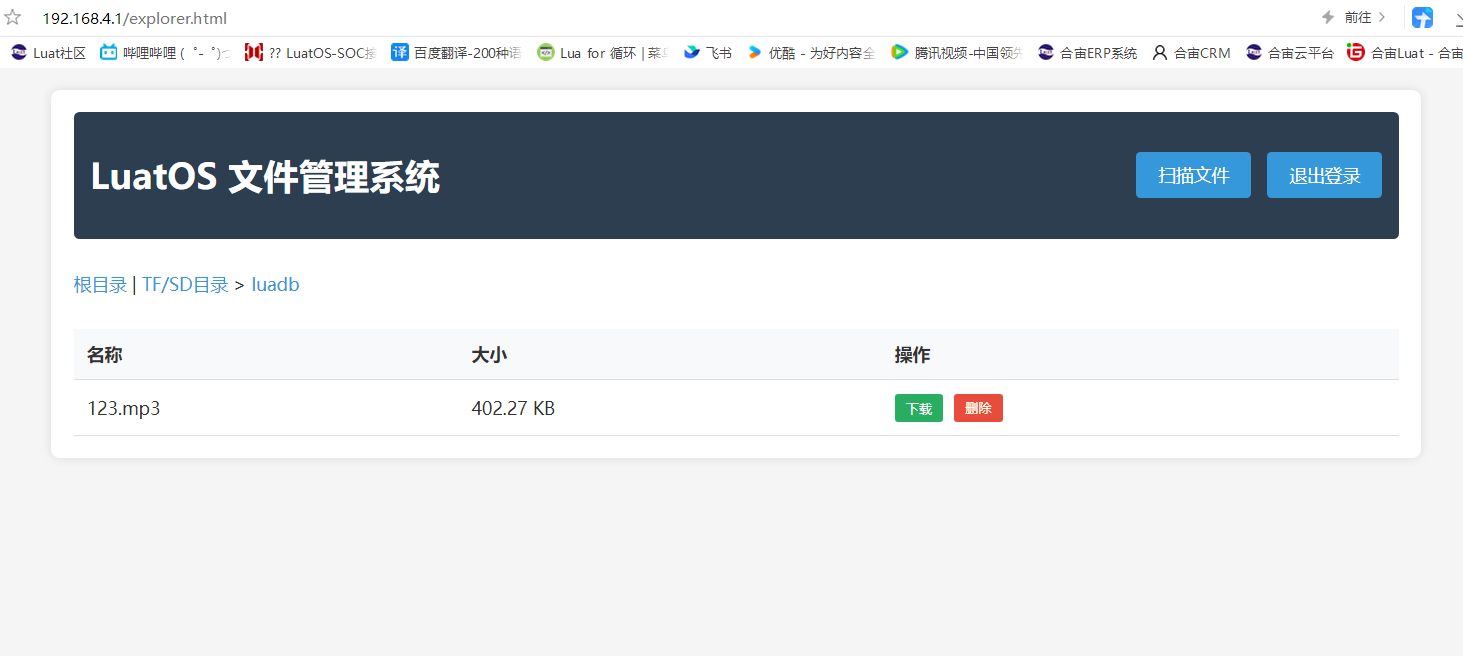Click the LuatOS 文件管理系统 title
Screen dimensions: 1463x656
pos(265,177)
